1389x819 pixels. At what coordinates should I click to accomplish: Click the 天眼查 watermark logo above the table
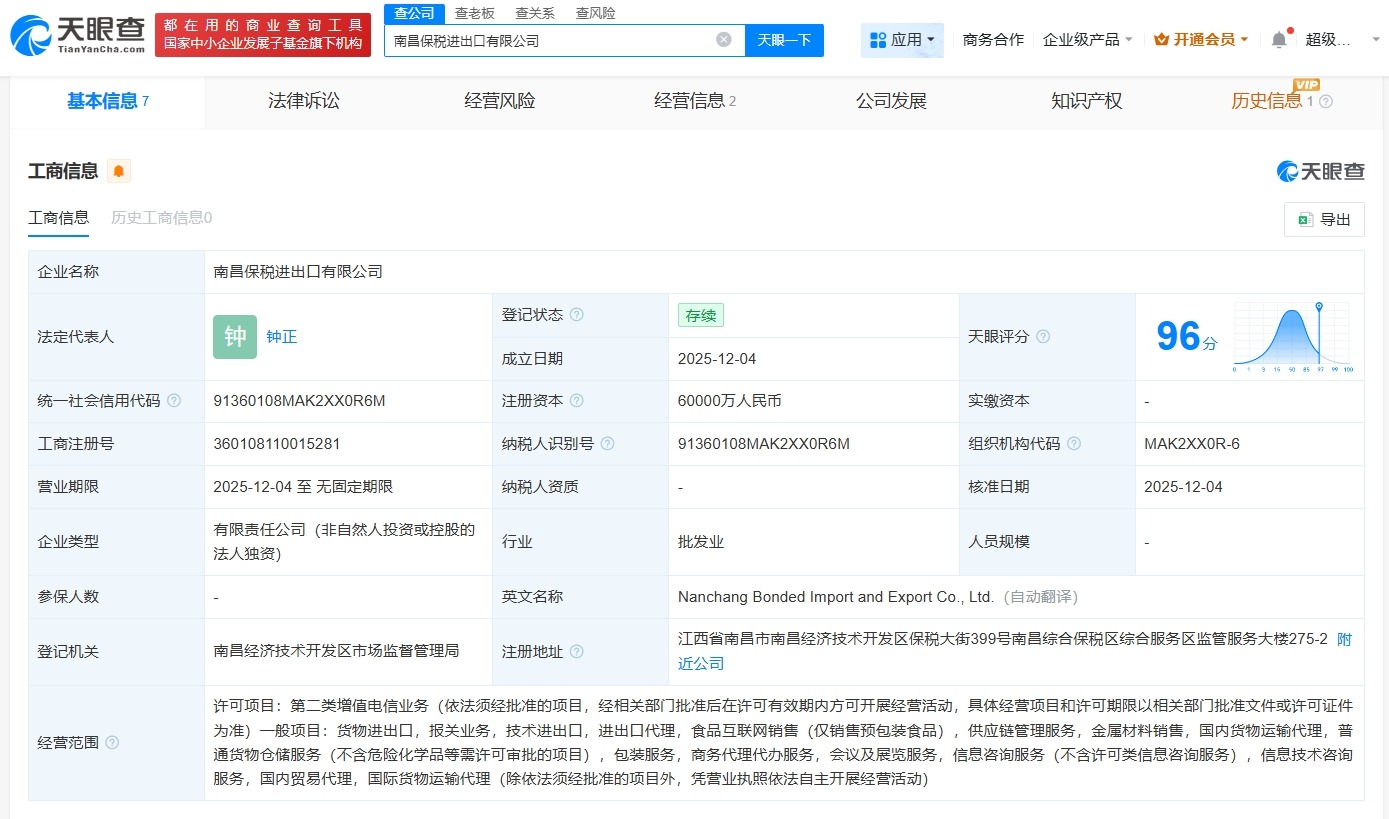coord(1321,170)
